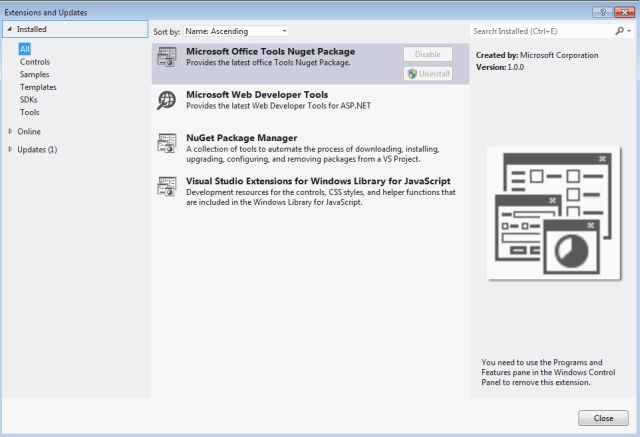Screen dimensions: 640x437
Task: Click the NuGet Package Manager icon
Action: [167, 143]
